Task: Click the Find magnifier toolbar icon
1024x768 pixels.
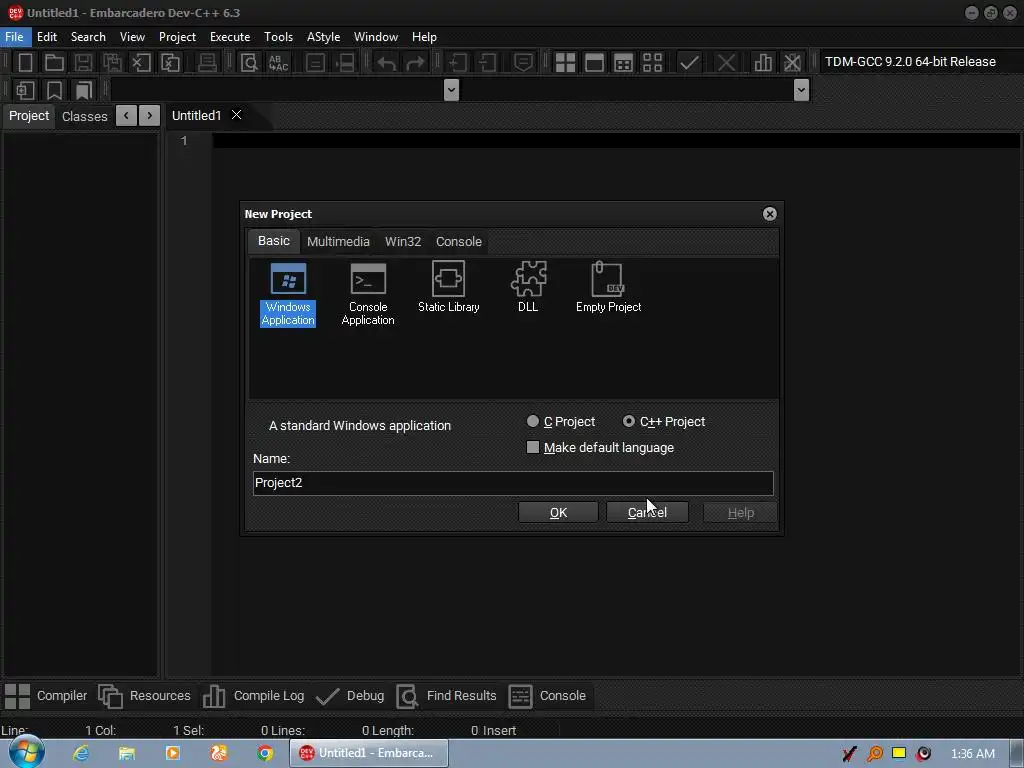Action: [249, 63]
